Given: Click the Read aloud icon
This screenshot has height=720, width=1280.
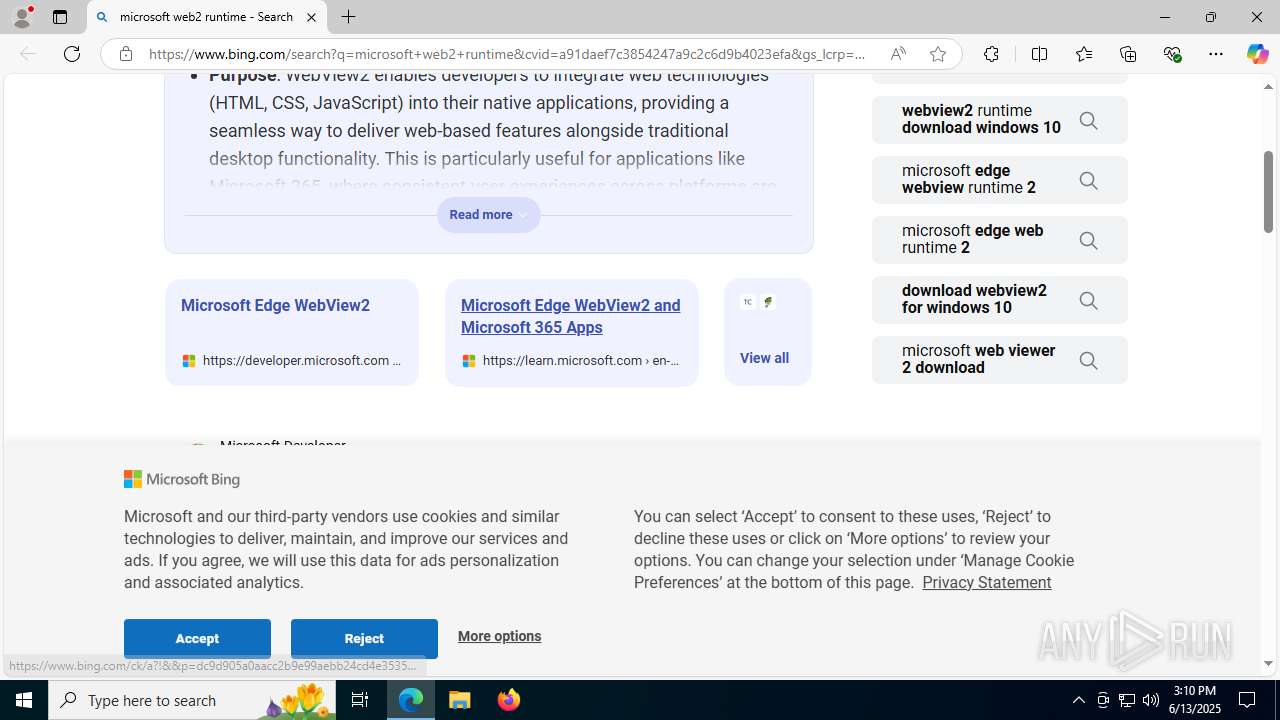Looking at the screenshot, I should [x=898, y=54].
